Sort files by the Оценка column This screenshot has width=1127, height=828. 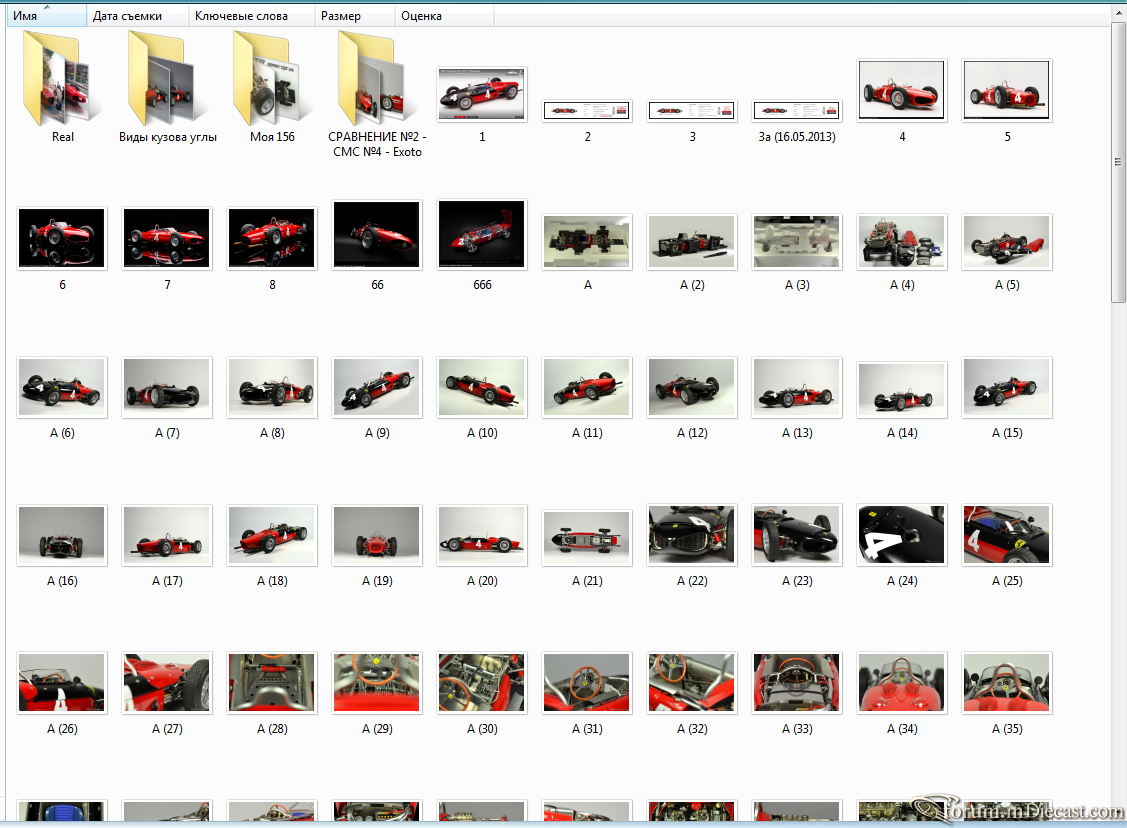coord(444,16)
